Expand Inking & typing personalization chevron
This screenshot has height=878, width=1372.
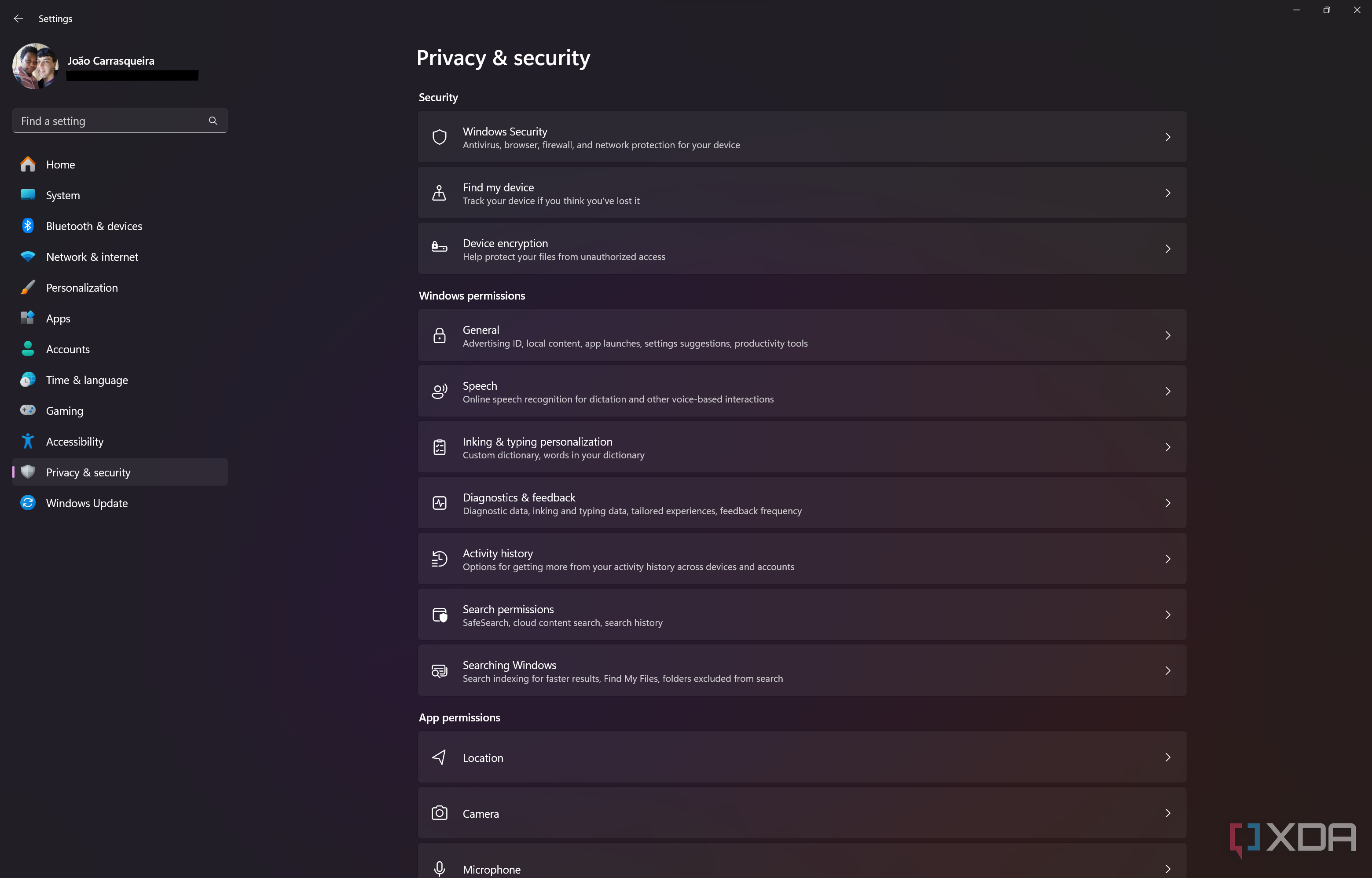pos(1167,447)
